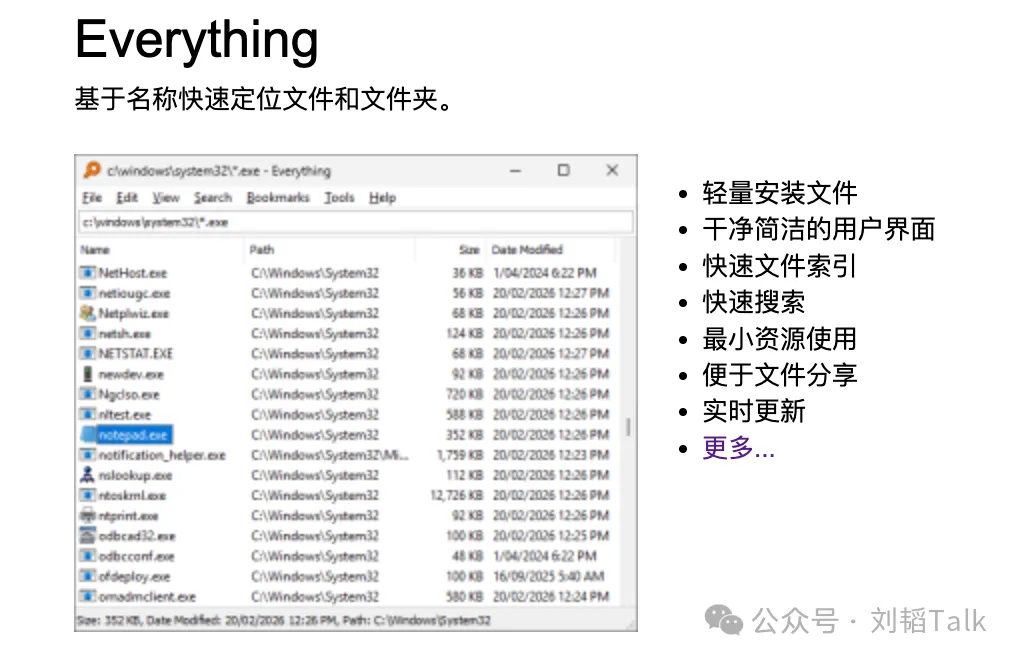Select the newdev.exe file name
The image size is (1018, 662).
coord(131,374)
